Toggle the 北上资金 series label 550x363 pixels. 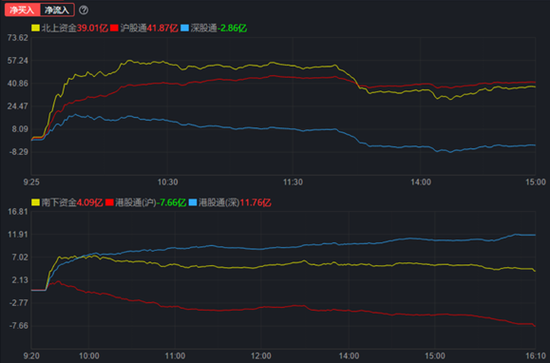pyautogui.click(x=59, y=28)
